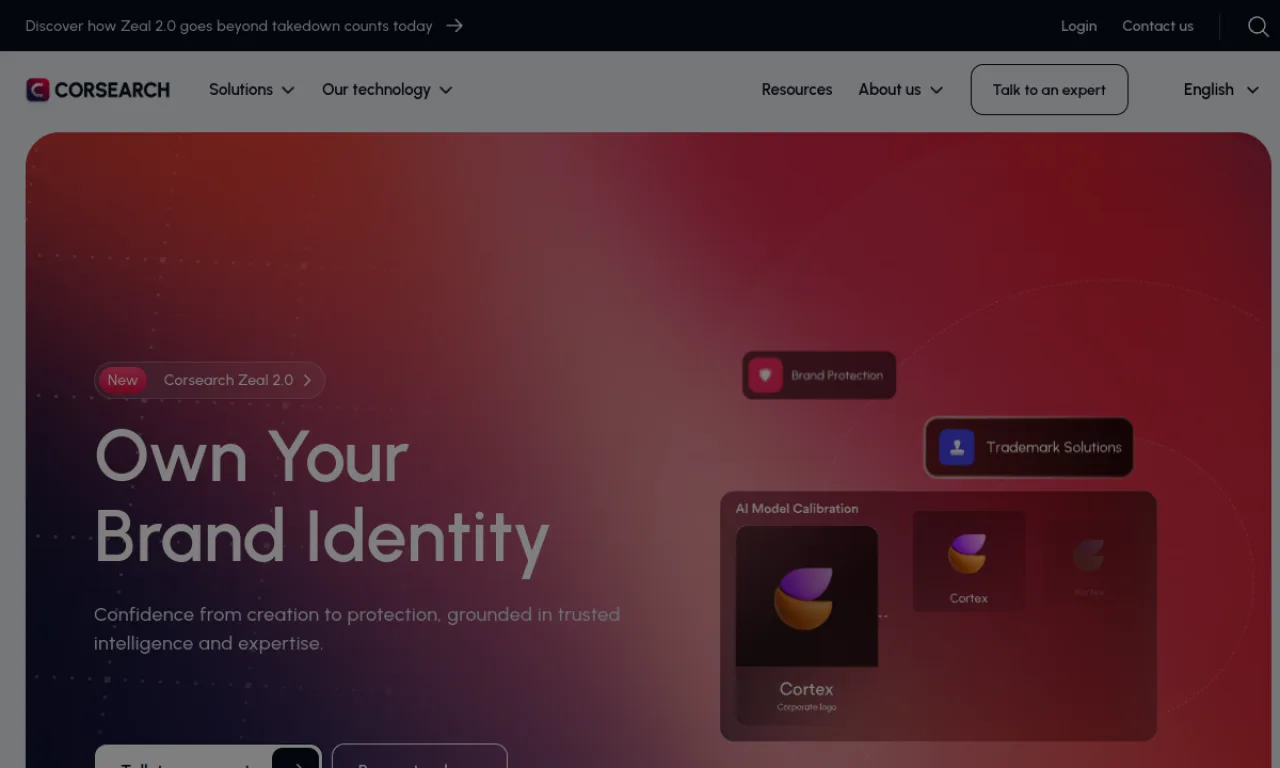1280x768 pixels.
Task: Click the Talk to an expert button
Action: click(x=1049, y=90)
